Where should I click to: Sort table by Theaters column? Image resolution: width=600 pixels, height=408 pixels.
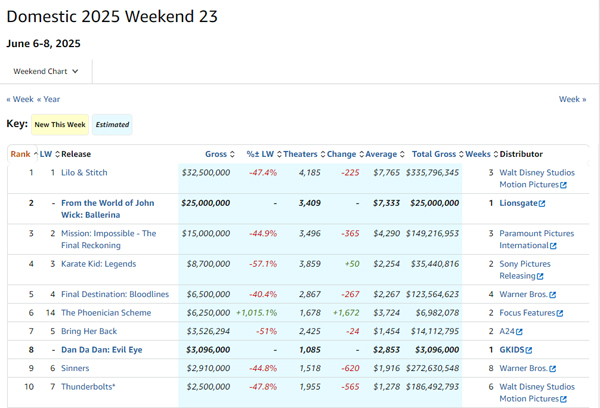click(x=304, y=154)
